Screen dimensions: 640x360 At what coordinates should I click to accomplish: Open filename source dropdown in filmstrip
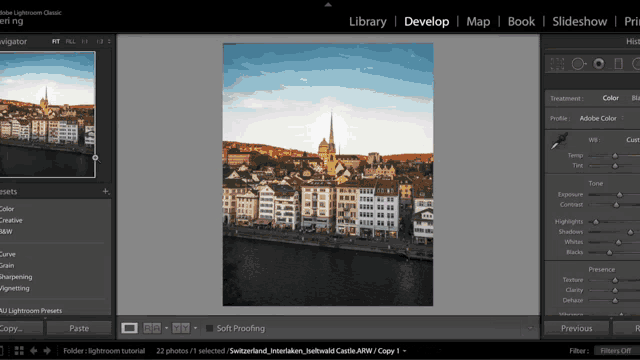tap(404, 351)
